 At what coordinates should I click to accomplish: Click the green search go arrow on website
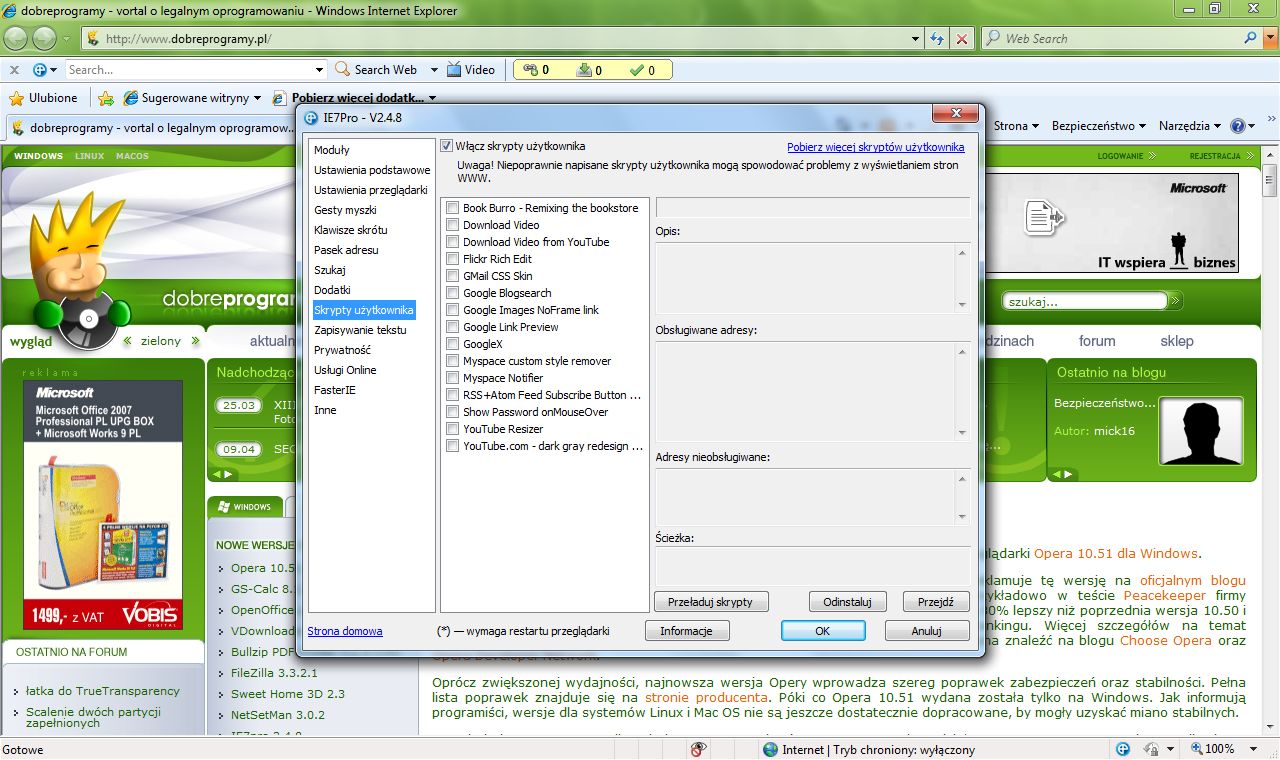pyautogui.click(x=1176, y=301)
